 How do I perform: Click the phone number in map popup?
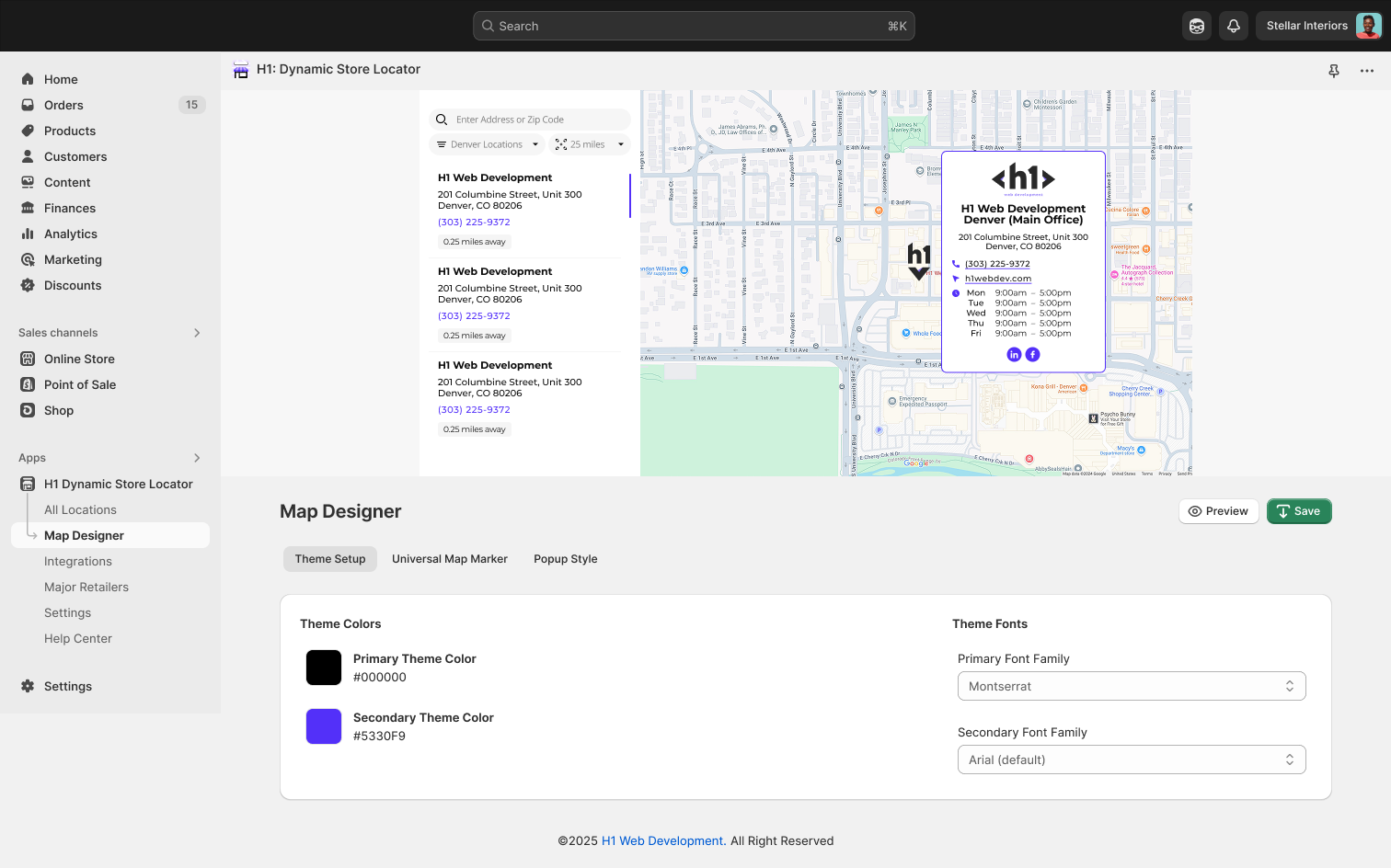tap(997, 264)
